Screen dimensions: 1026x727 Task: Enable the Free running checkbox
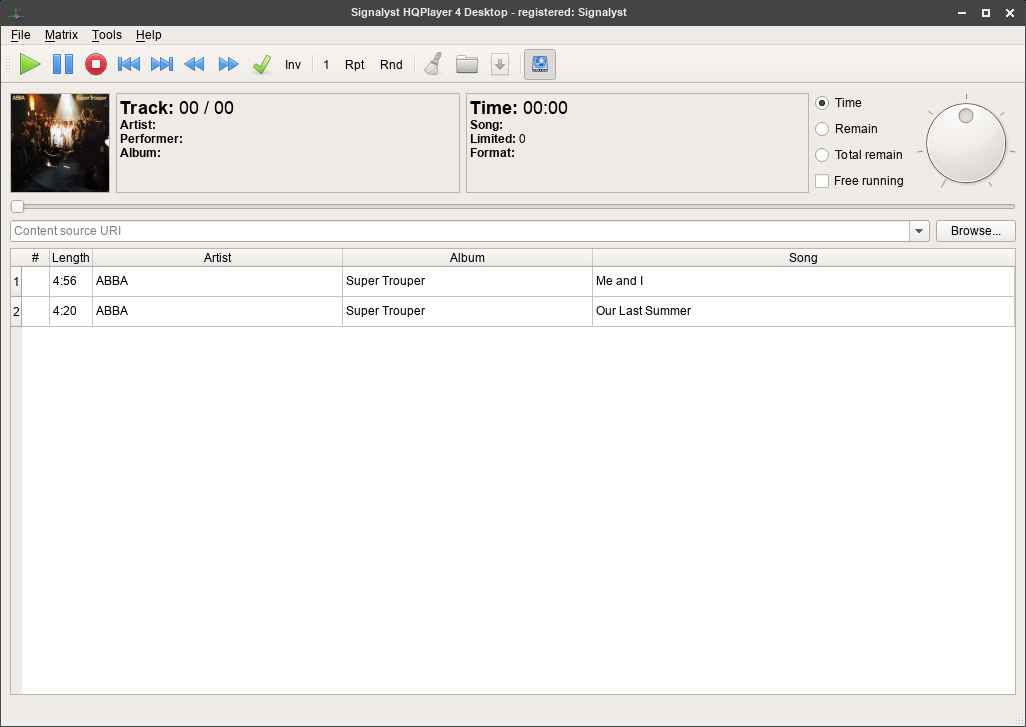click(x=822, y=181)
